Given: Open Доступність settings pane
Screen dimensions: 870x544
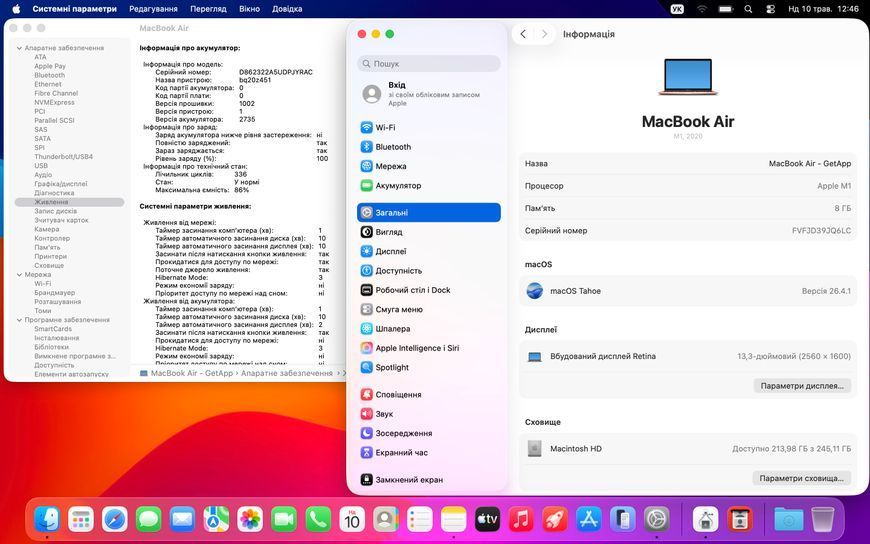Looking at the screenshot, I should coord(428,271).
